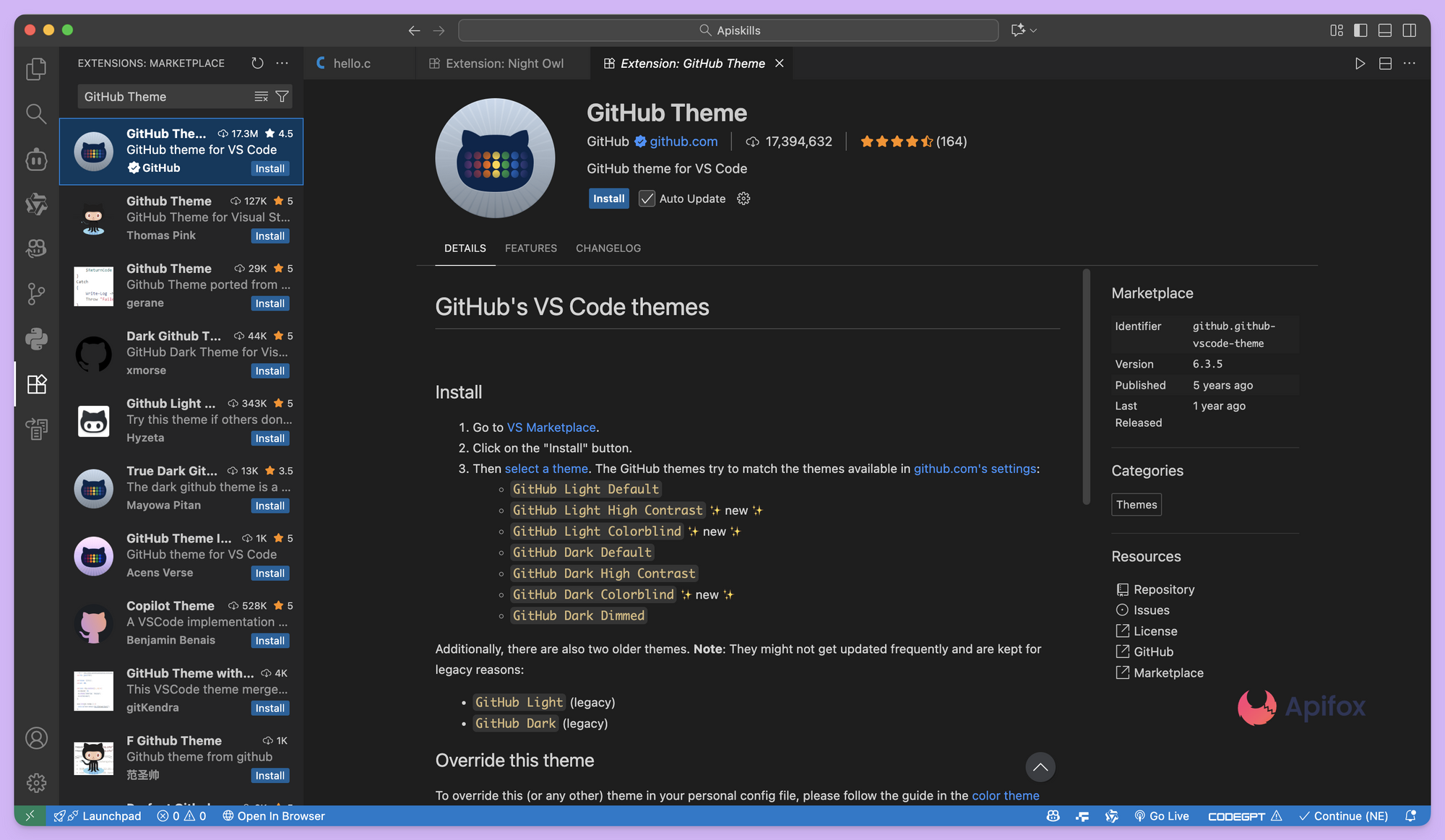The width and height of the screenshot is (1445, 840).
Task: Select the Python icon in the activity bar
Action: 36,338
